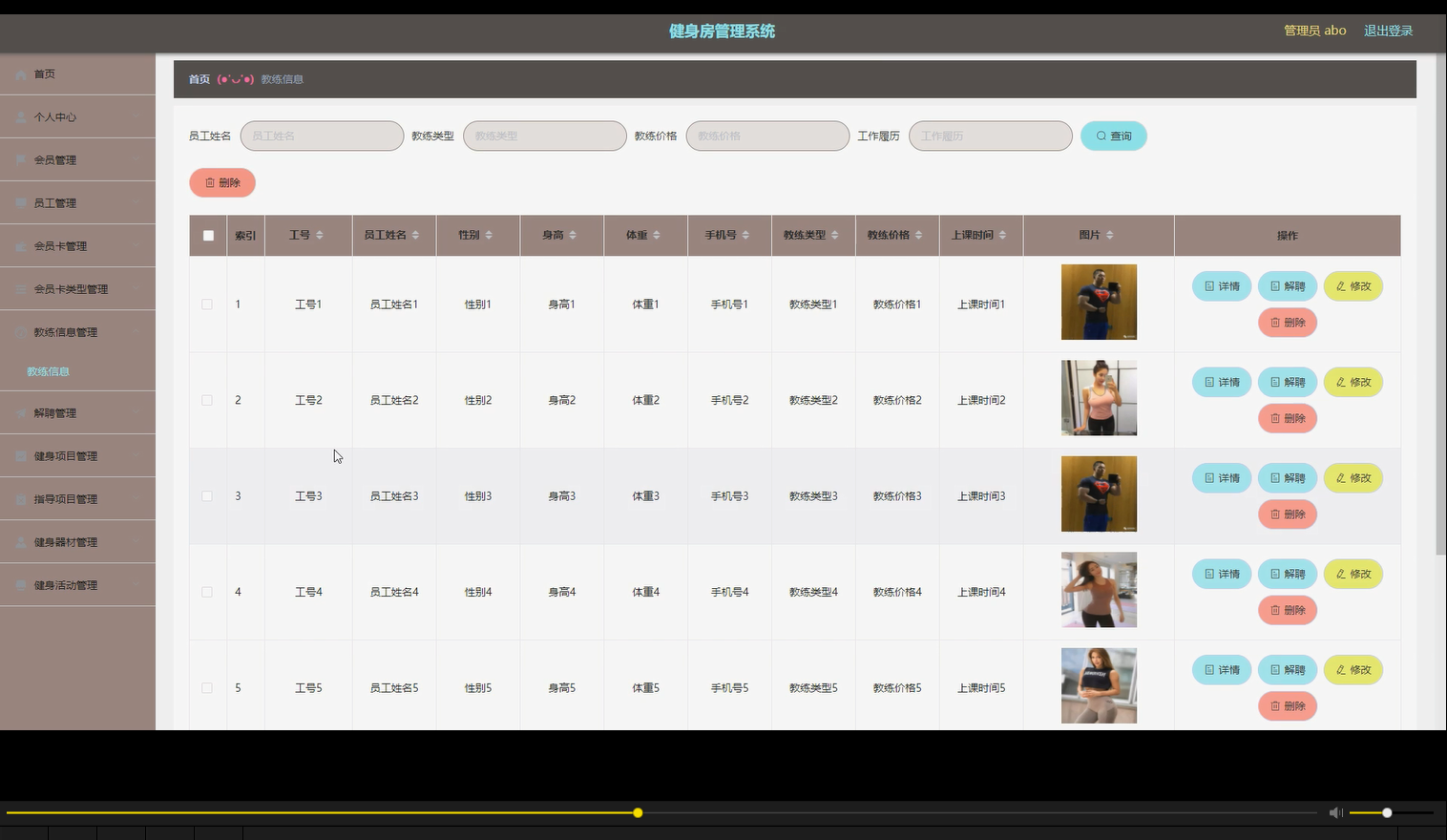Screen dimensions: 1447x840
Task: Expand 会员管理 with its chevron arrow
Action: (136, 160)
